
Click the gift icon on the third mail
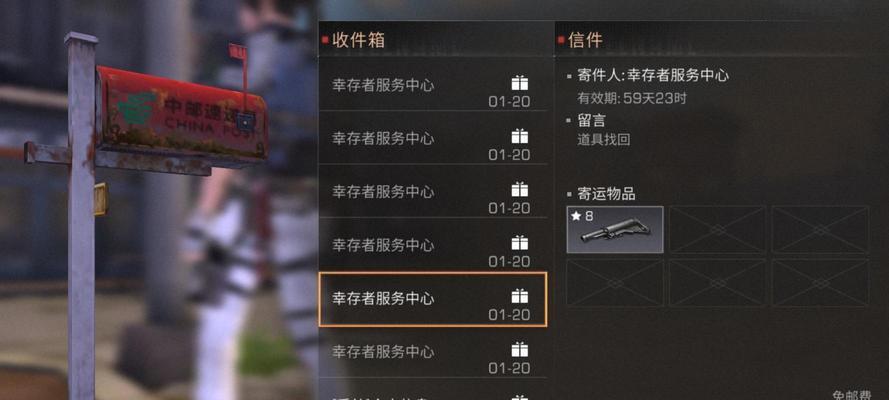[519, 189]
